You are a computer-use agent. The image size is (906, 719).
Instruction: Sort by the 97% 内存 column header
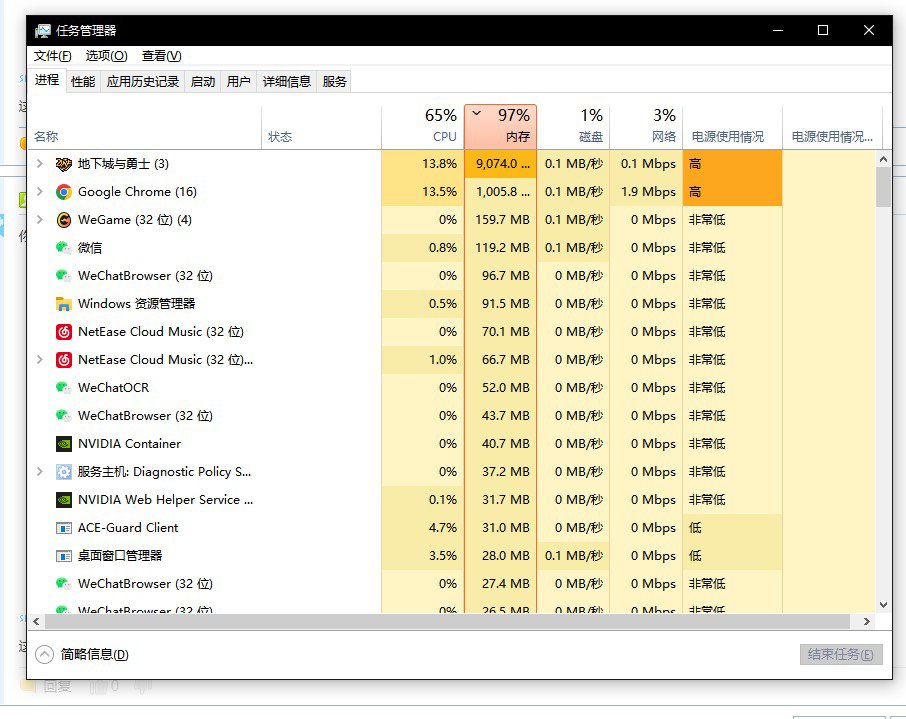500,127
